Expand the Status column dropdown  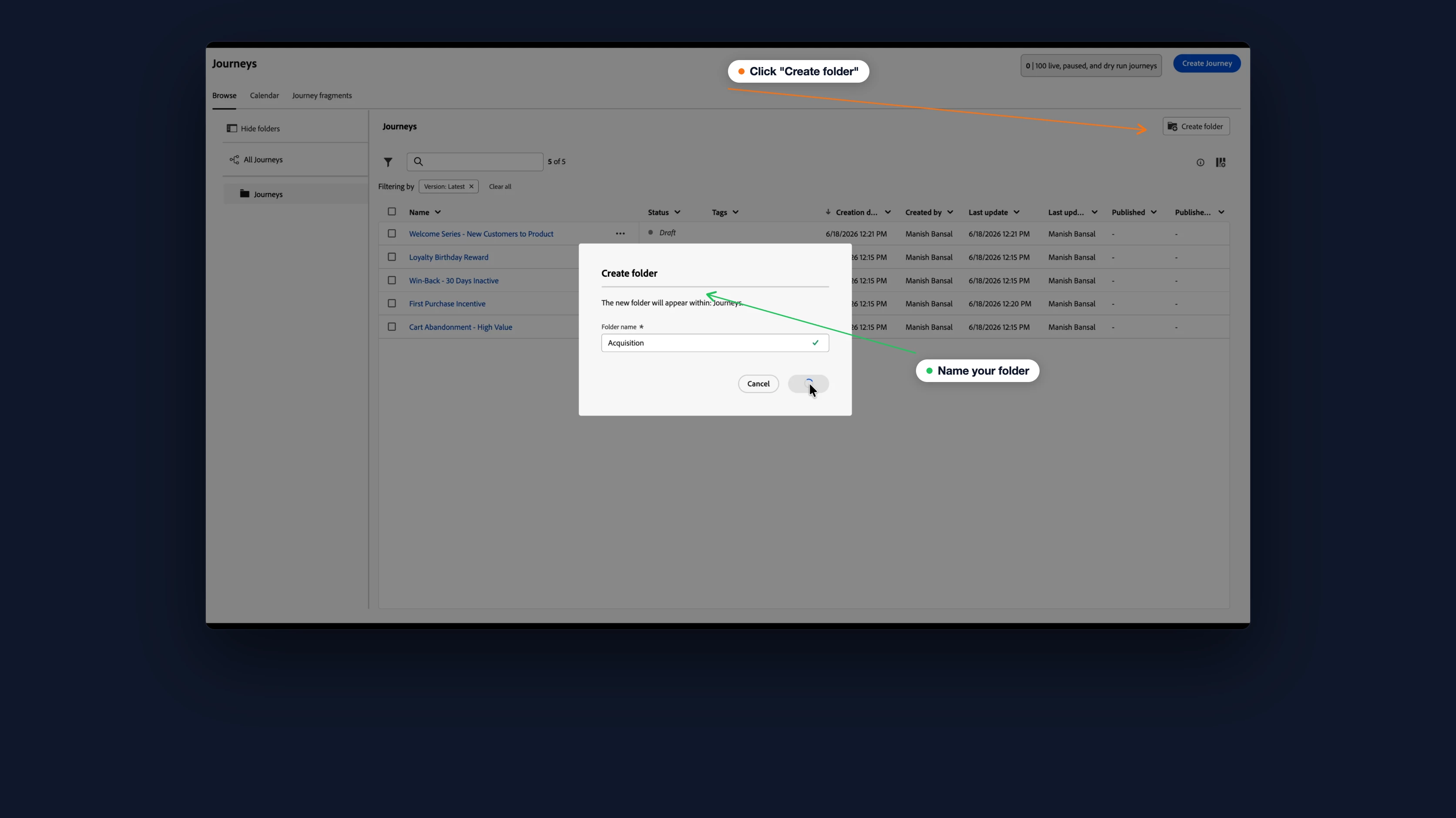click(677, 213)
